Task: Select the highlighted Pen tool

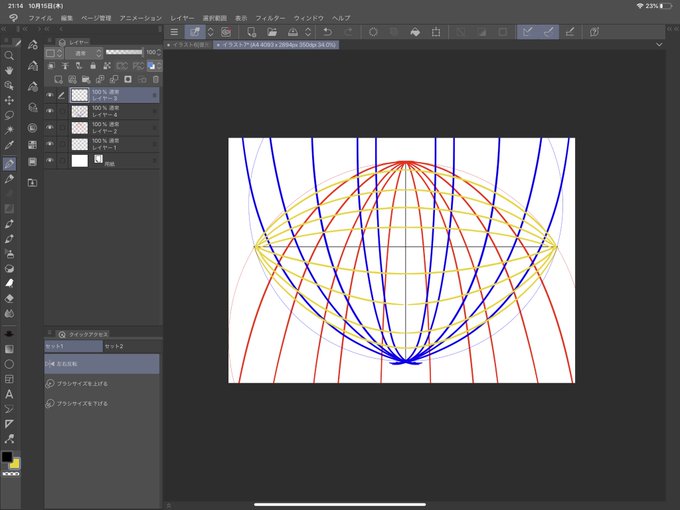Action: [9, 164]
